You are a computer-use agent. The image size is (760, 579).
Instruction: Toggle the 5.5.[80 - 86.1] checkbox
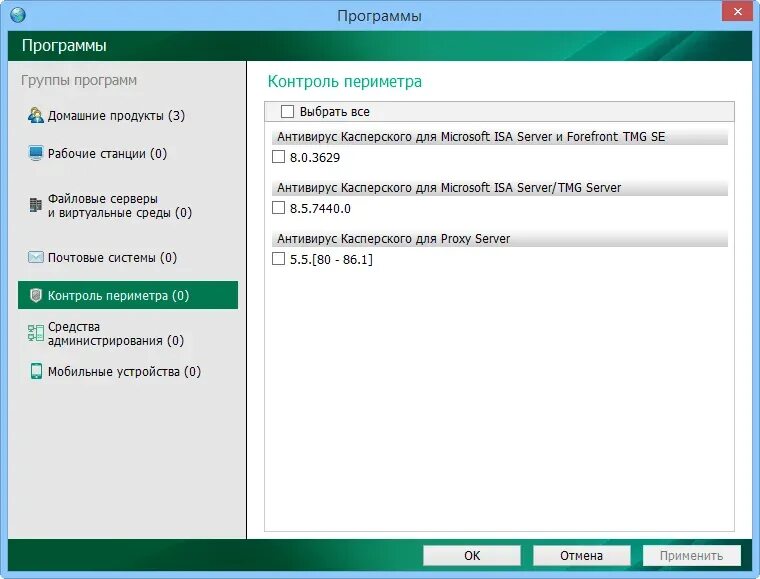pos(278,259)
